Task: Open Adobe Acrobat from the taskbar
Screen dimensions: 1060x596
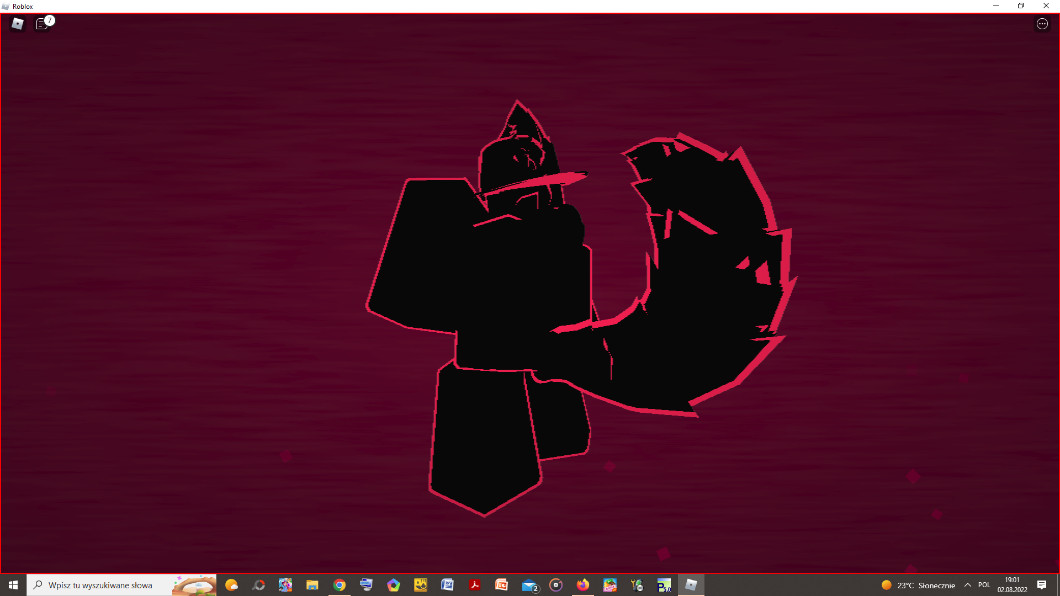Action: 475,585
